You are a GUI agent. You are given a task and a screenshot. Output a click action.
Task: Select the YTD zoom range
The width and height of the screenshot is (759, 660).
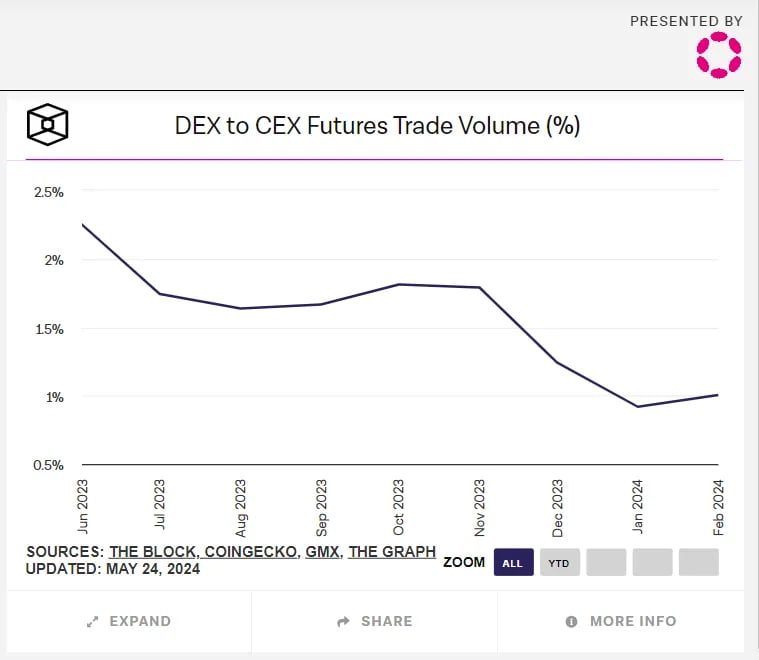pos(560,562)
